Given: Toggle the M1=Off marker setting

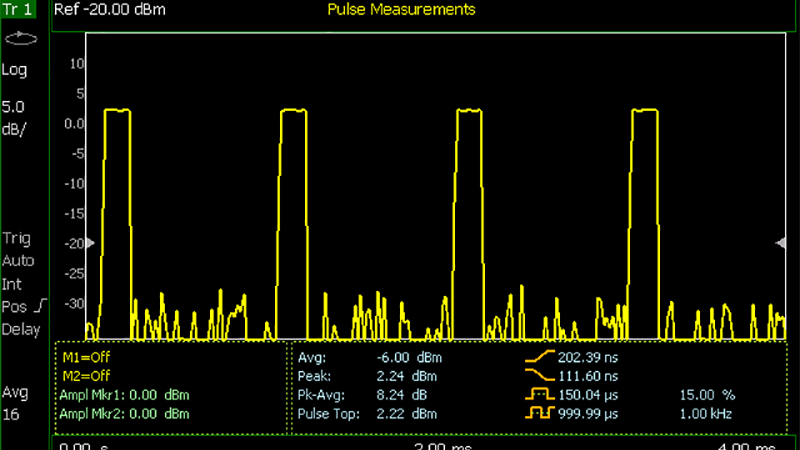Looking at the screenshot, I should [x=87, y=357].
